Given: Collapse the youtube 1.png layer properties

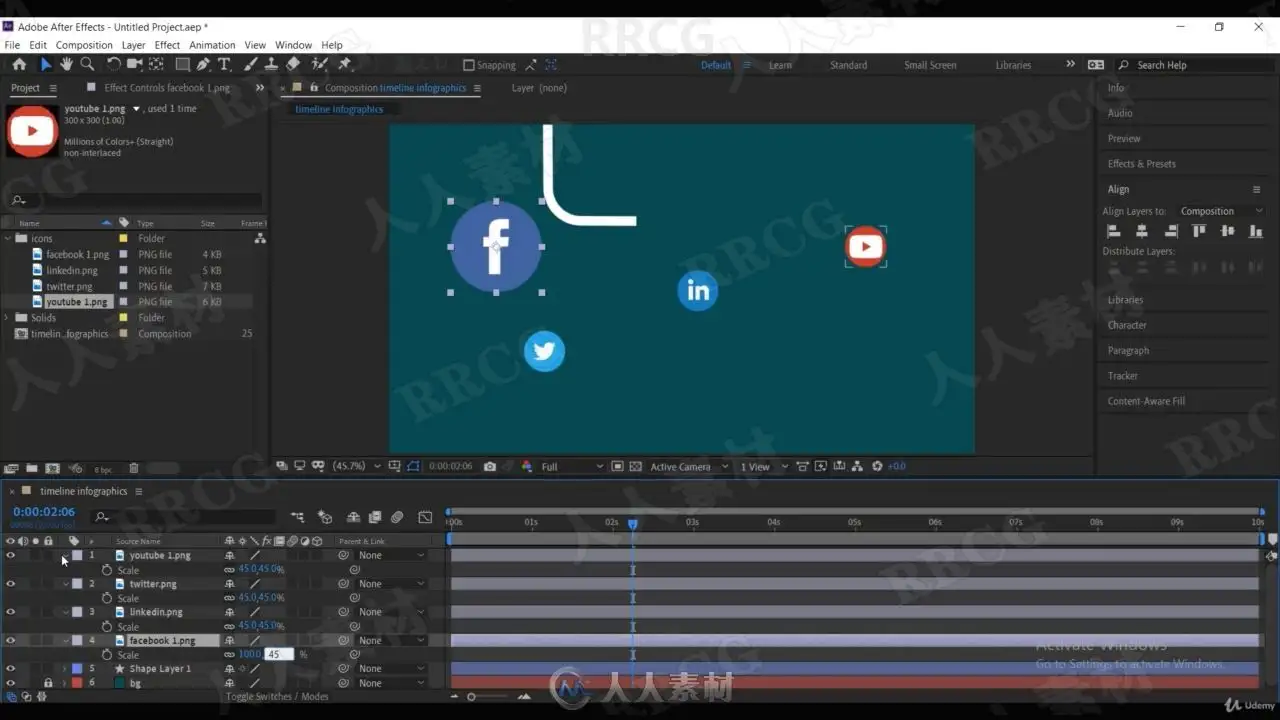Looking at the screenshot, I should (x=65, y=555).
